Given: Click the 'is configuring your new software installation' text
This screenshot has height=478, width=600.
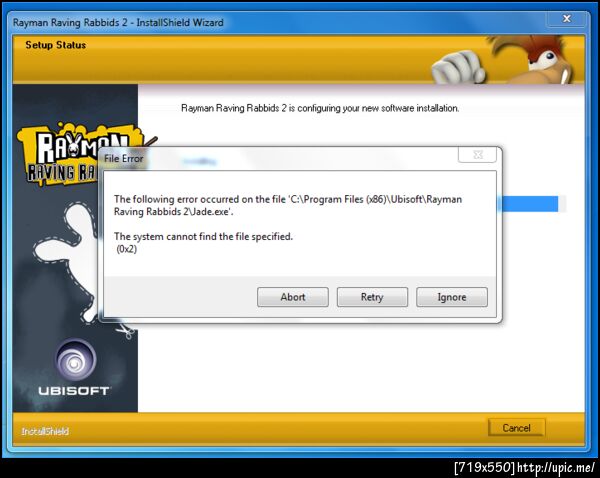Looking at the screenshot, I should pos(374,108).
